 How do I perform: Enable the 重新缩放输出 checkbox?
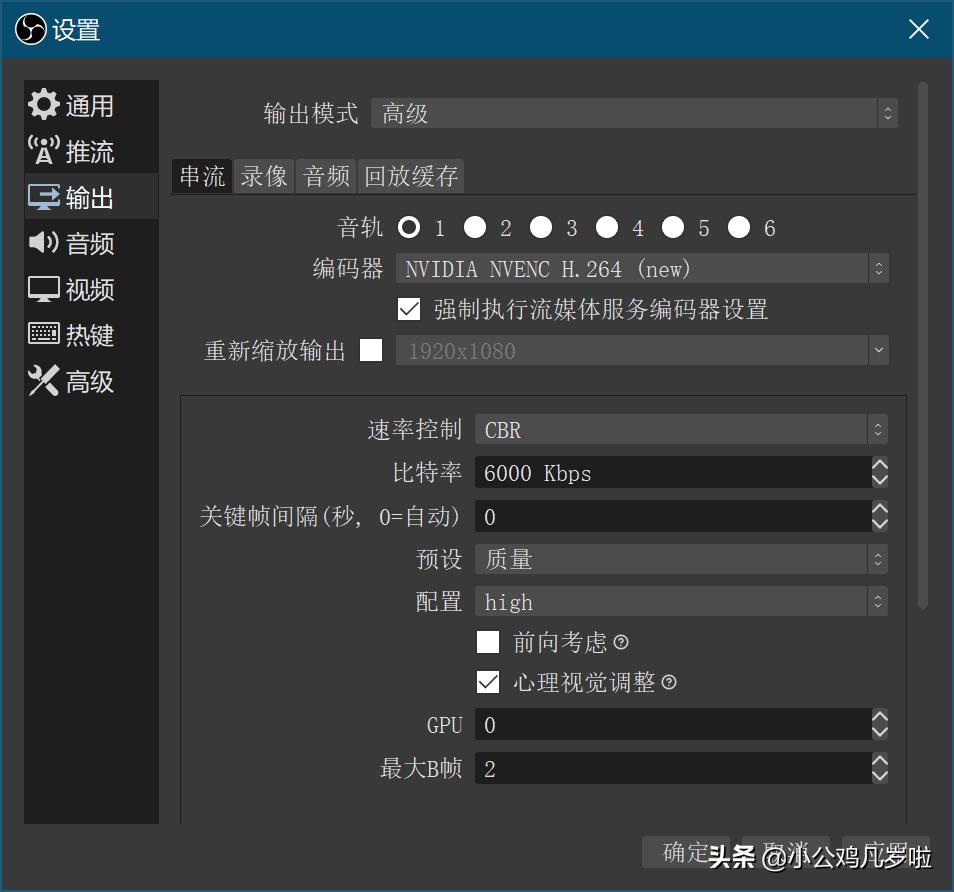pyautogui.click(x=371, y=350)
